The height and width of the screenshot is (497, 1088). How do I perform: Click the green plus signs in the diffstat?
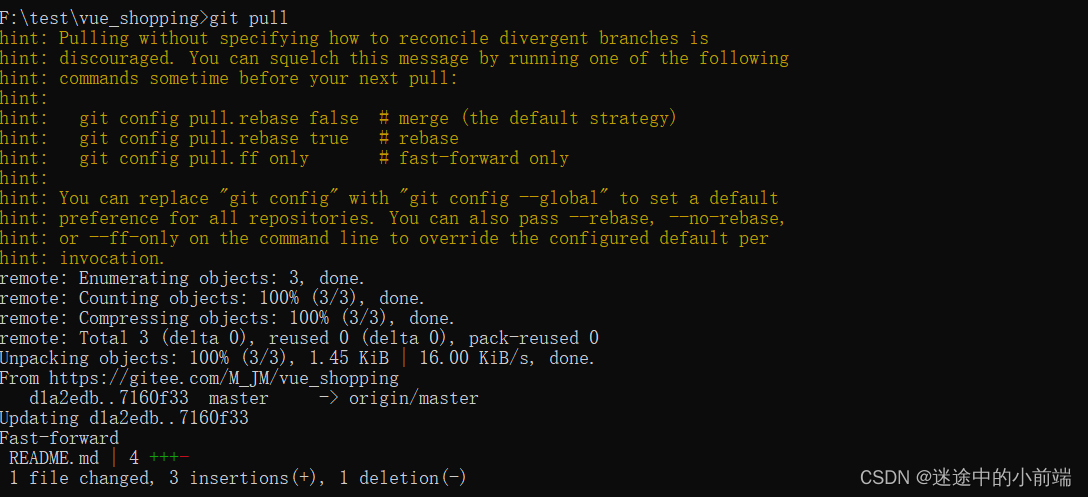click(x=163, y=458)
